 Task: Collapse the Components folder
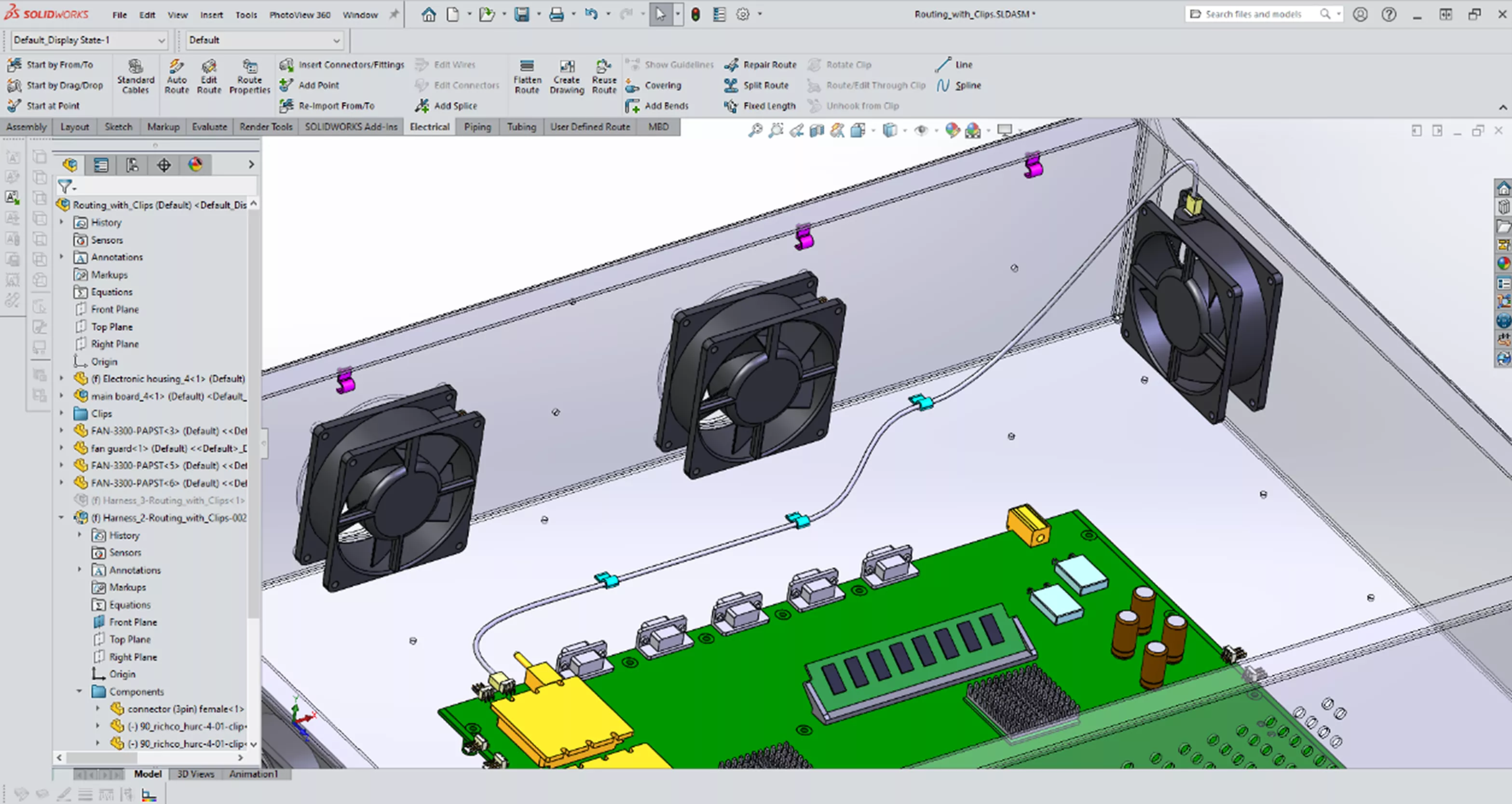click(x=80, y=691)
